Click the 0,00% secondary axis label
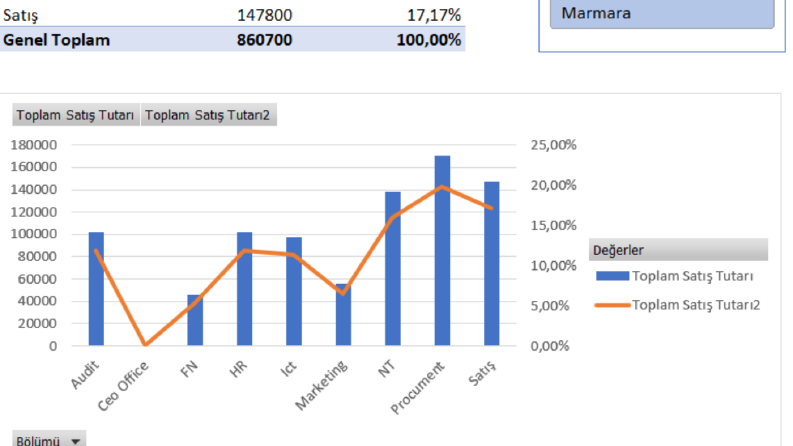 pyautogui.click(x=550, y=346)
